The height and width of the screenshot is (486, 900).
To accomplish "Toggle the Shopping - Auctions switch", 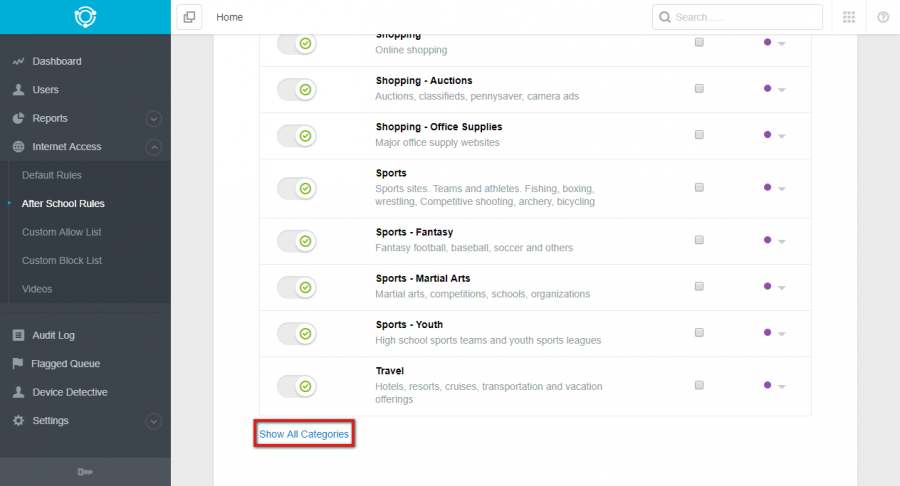I will 297,90.
